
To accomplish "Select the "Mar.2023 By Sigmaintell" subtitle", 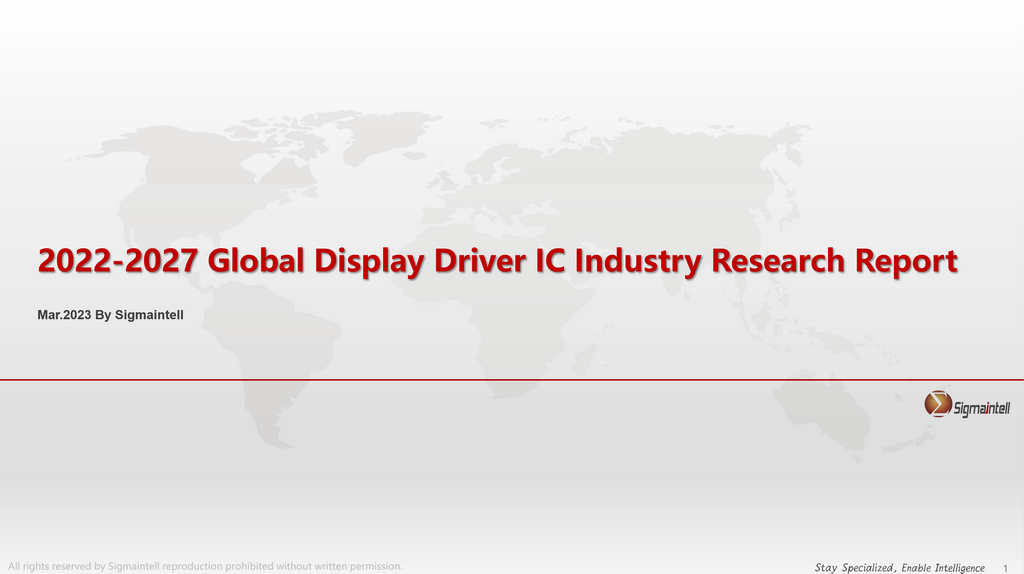I will [x=110, y=315].
